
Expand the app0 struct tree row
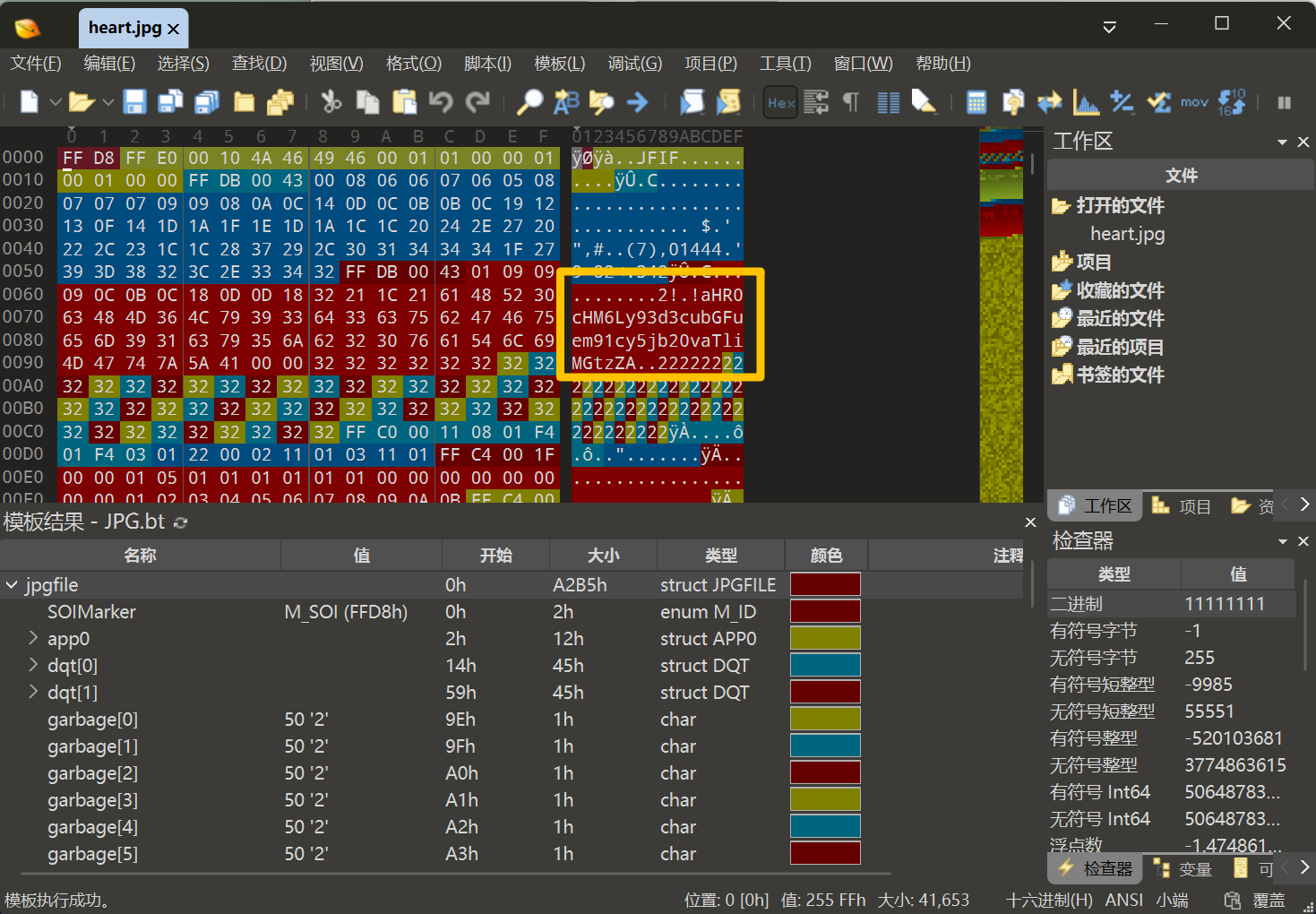click(x=33, y=638)
